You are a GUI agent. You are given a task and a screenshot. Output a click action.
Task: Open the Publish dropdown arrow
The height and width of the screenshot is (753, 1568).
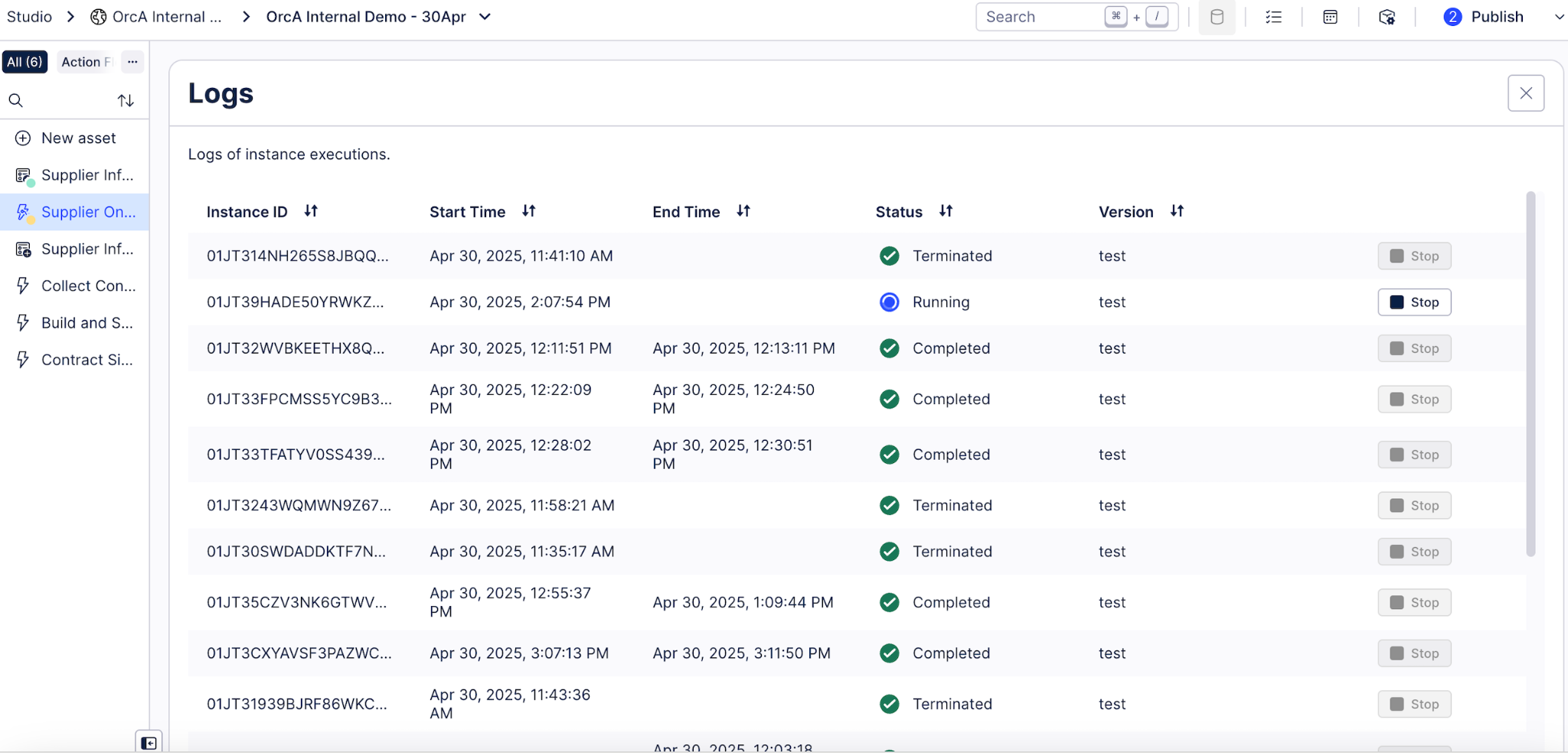(1558, 17)
